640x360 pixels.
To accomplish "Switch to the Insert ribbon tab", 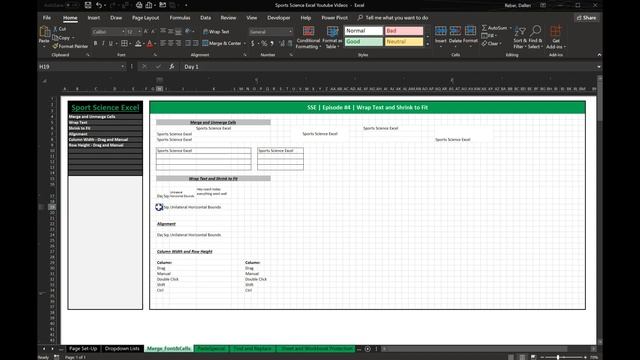I will tap(93, 18).
